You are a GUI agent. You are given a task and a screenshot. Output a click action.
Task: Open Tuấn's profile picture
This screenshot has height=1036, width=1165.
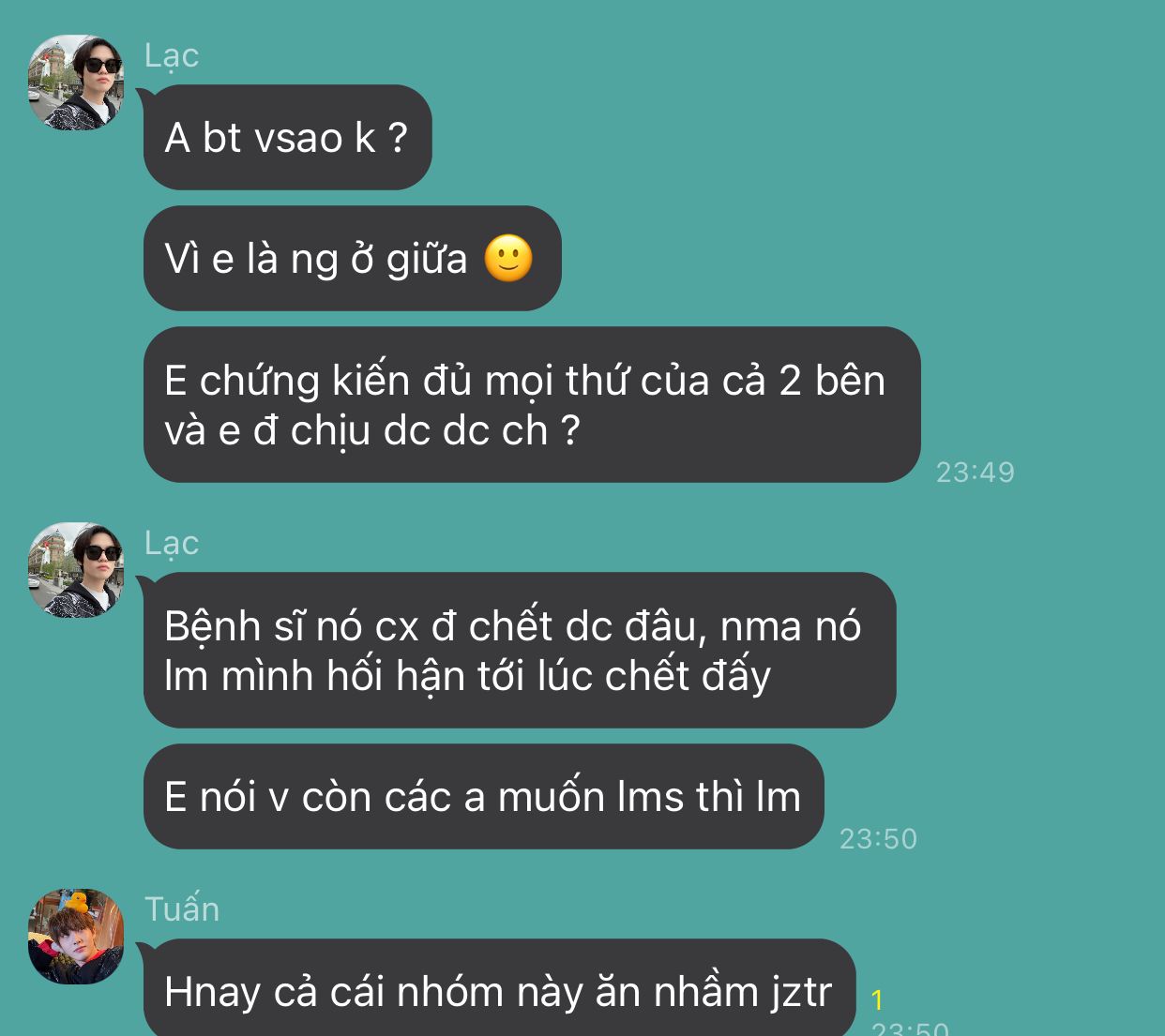pos(76,937)
